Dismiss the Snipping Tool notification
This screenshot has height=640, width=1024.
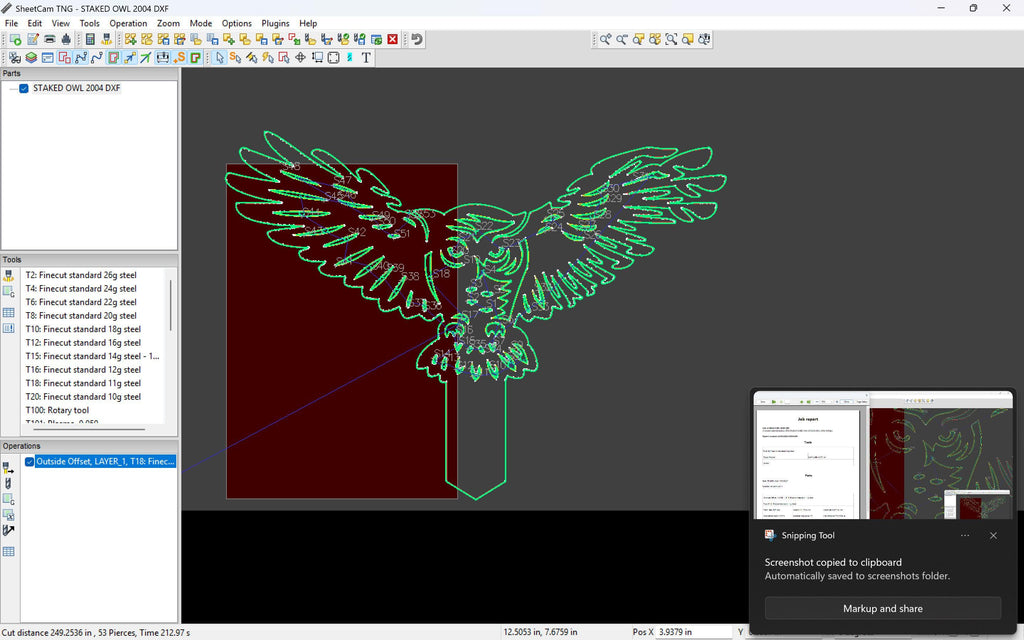(993, 536)
